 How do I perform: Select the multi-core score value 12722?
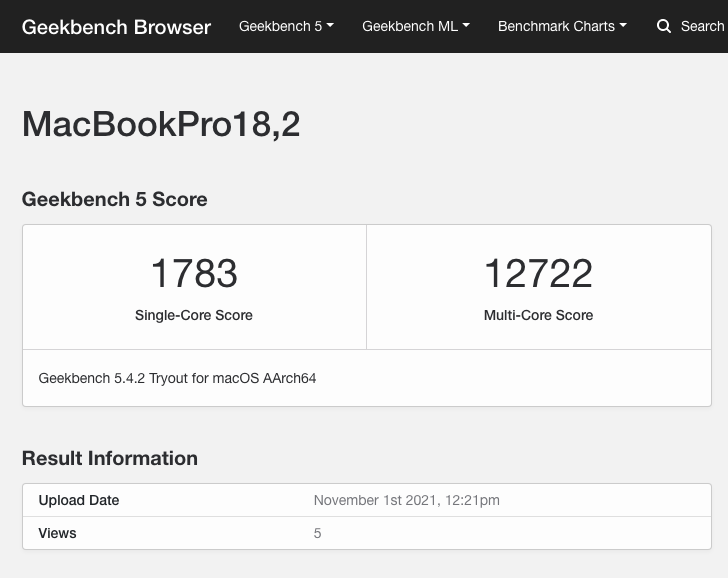point(538,273)
